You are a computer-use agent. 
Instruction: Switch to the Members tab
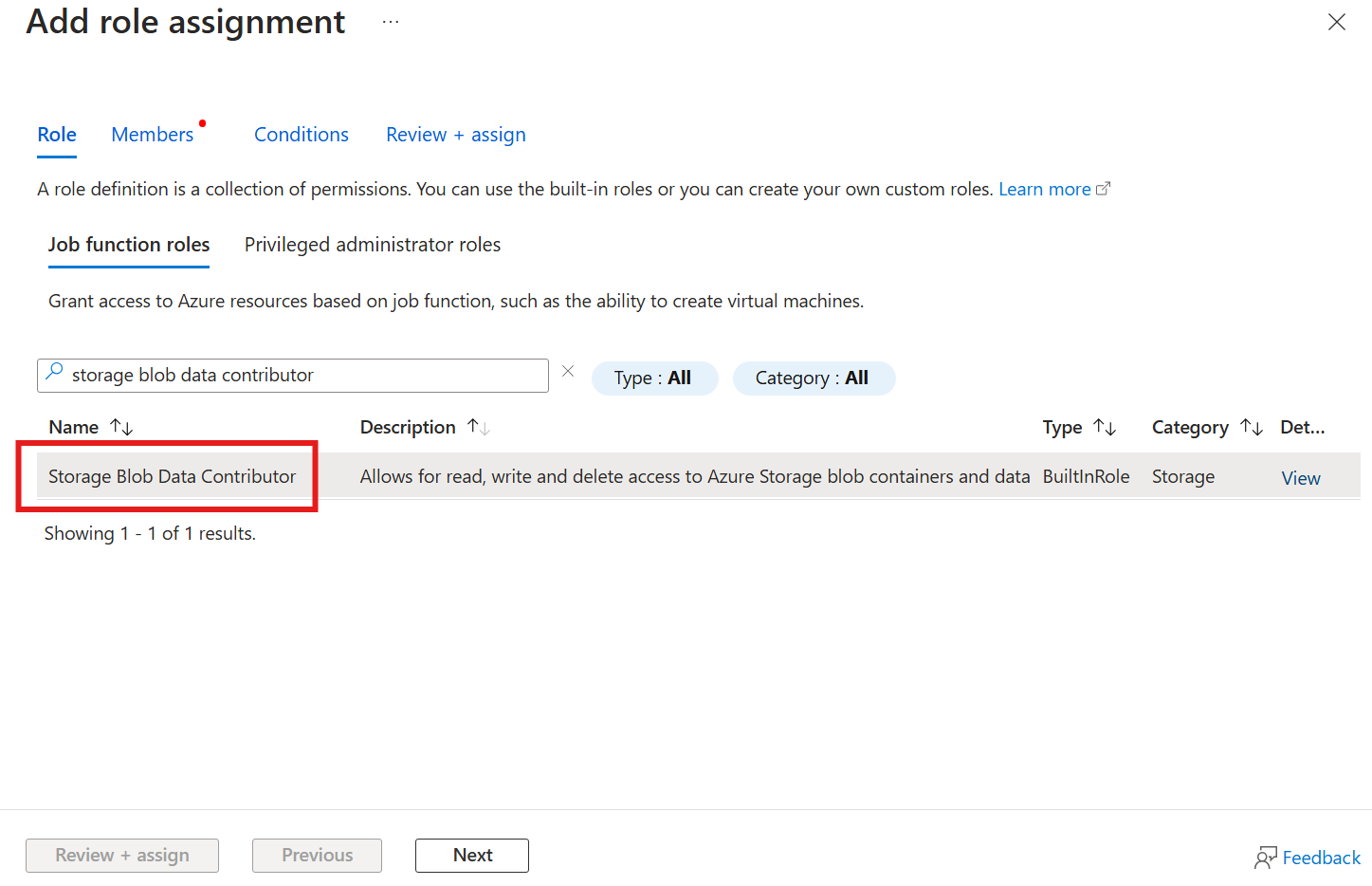153,135
